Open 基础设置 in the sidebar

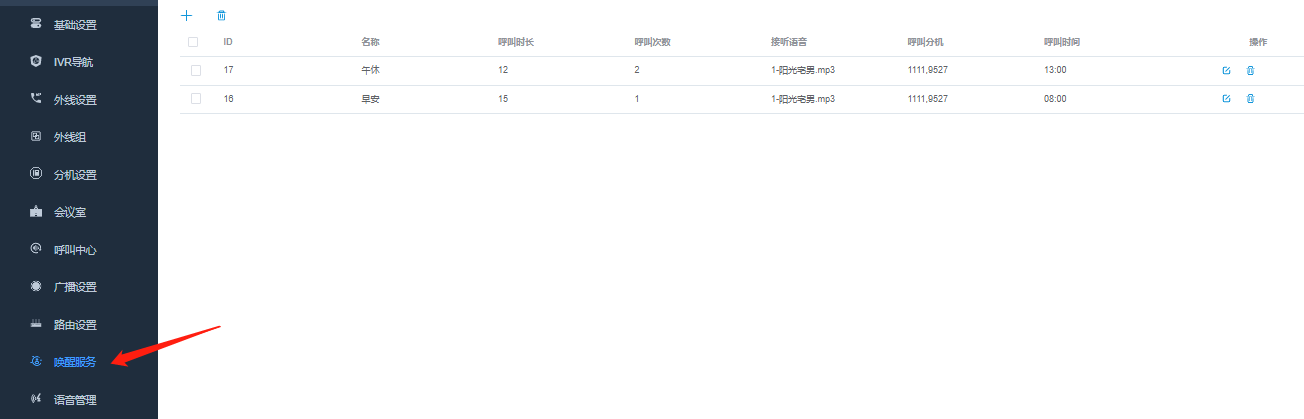(79, 24)
